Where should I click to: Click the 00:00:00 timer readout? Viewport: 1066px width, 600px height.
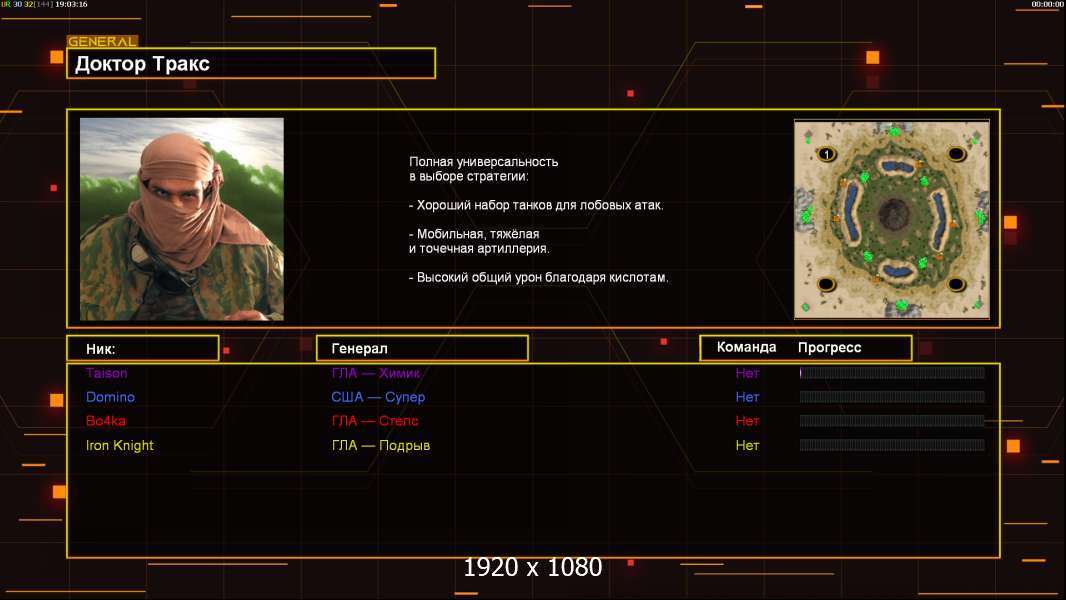pyautogui.click(x=1047, y=4)
